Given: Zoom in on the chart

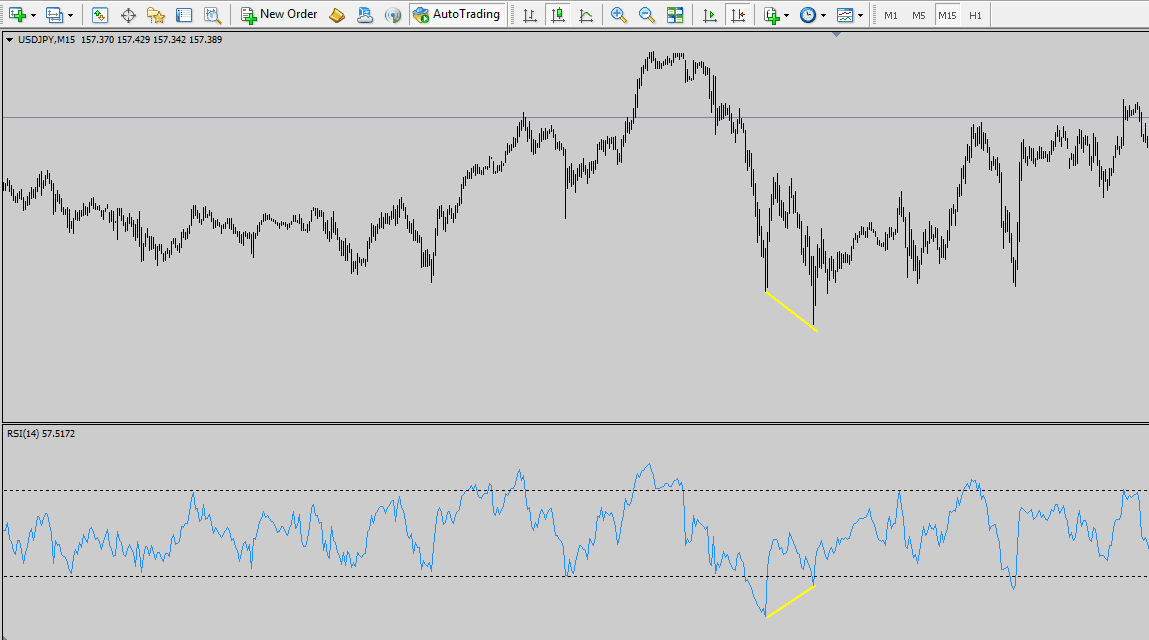Looking at the screenshot, I should pos(619,15).
